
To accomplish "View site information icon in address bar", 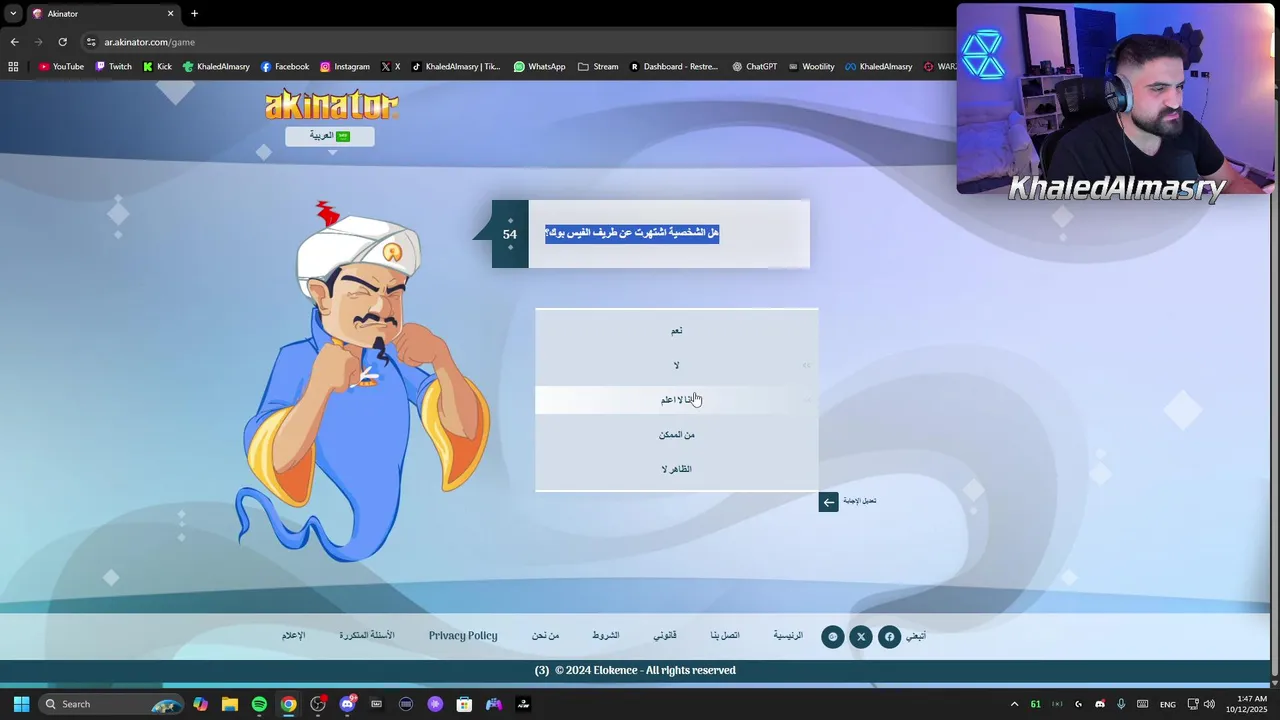I will pos(91,42).
